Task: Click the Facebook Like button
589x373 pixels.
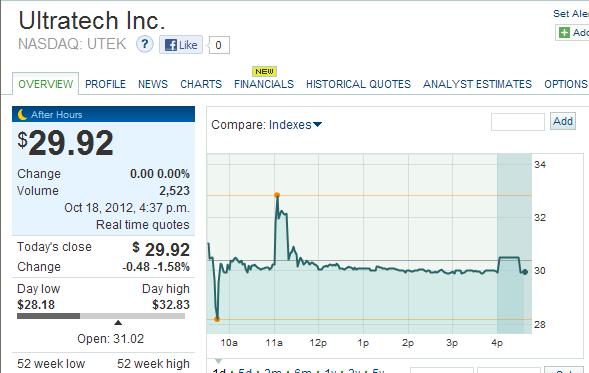Action: click(181, 45)
